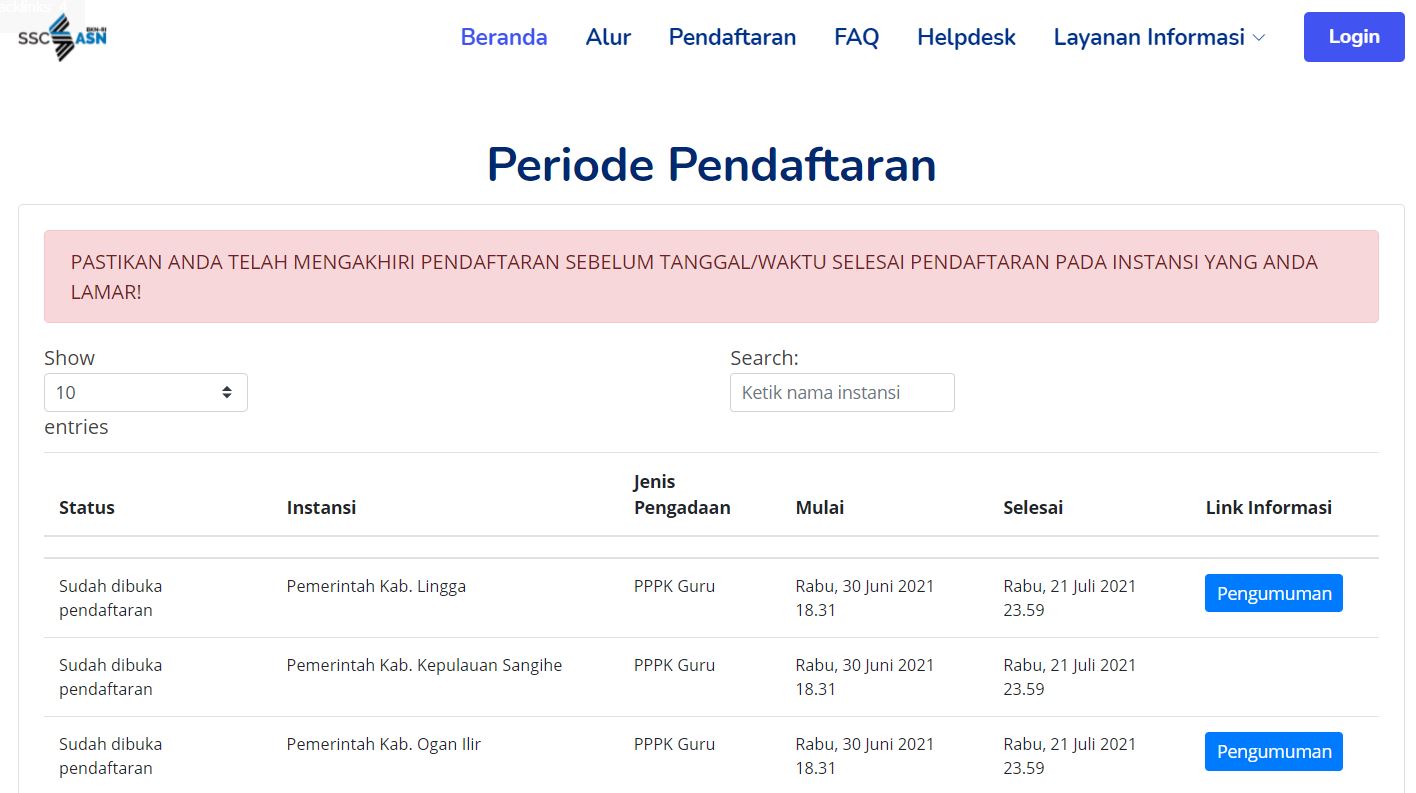Sort the table by the Status column
The height and width of the screenshot is (793, 1416).
click(86, 507)
